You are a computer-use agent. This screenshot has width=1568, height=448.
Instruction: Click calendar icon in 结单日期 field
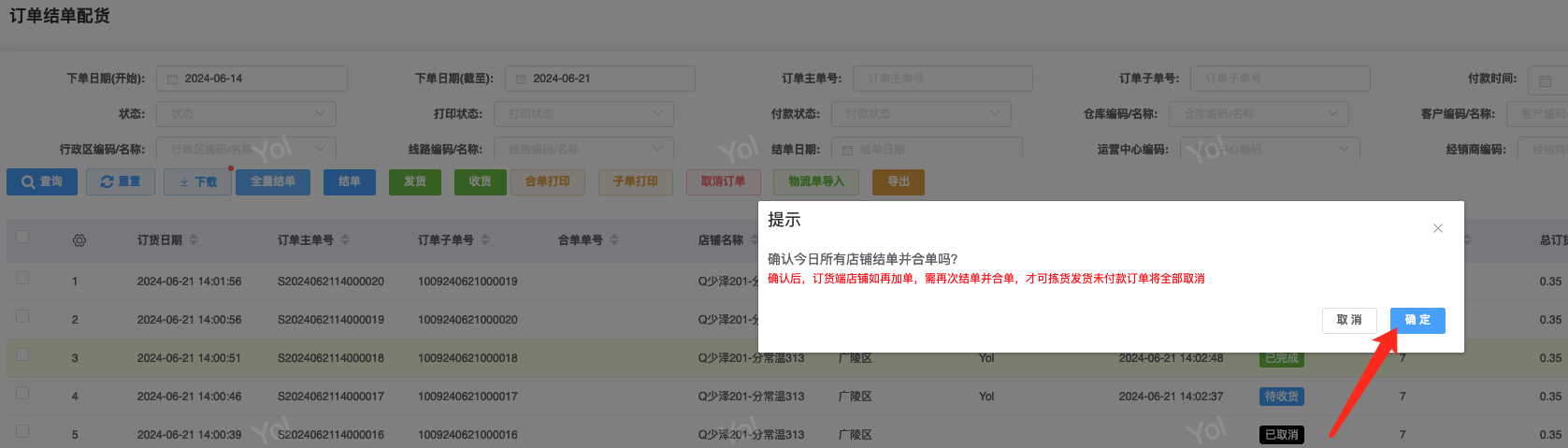[x=848, y=150]
